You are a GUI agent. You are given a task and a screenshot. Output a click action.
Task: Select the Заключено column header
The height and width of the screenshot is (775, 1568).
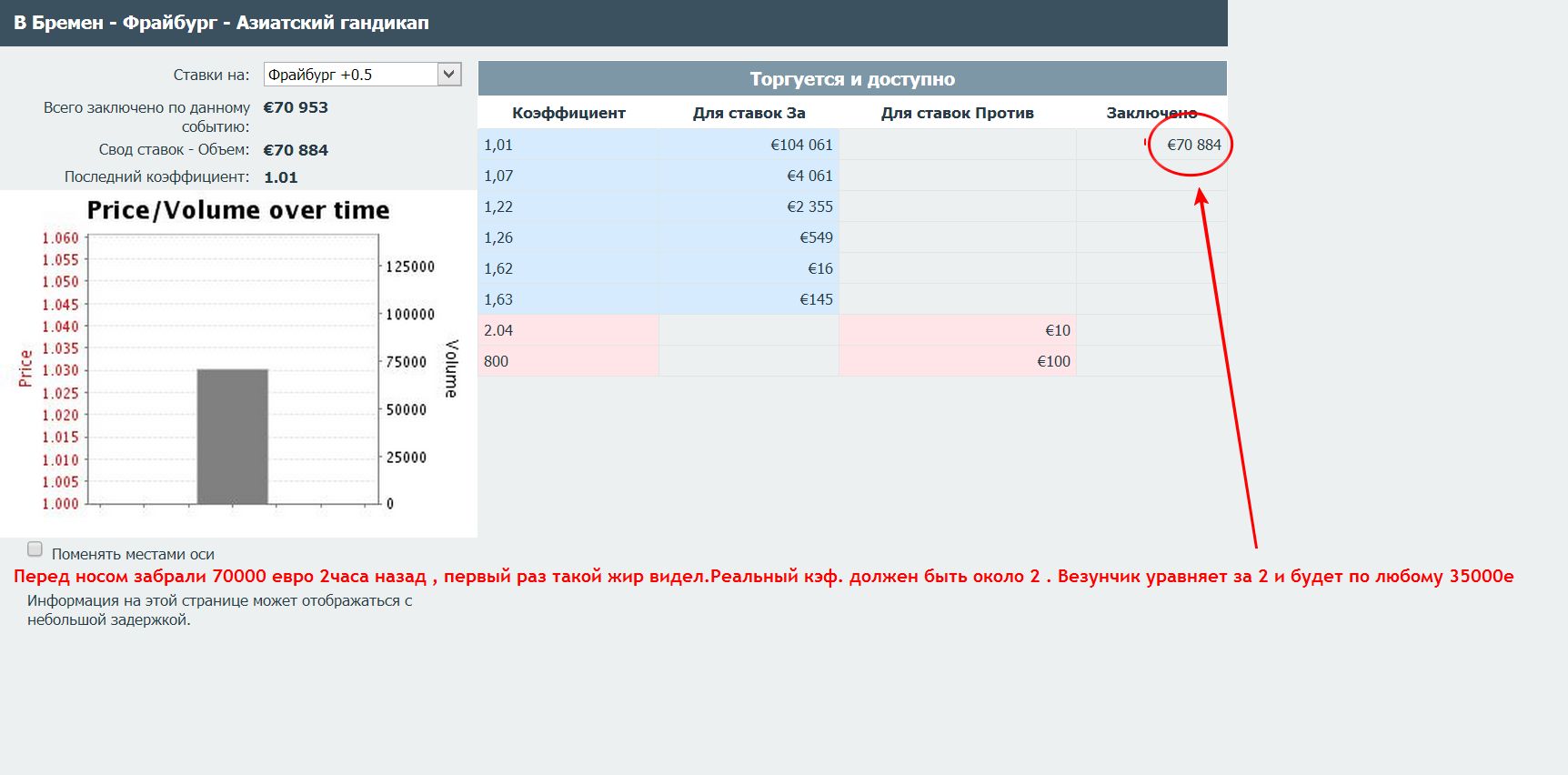point(1151,113)
